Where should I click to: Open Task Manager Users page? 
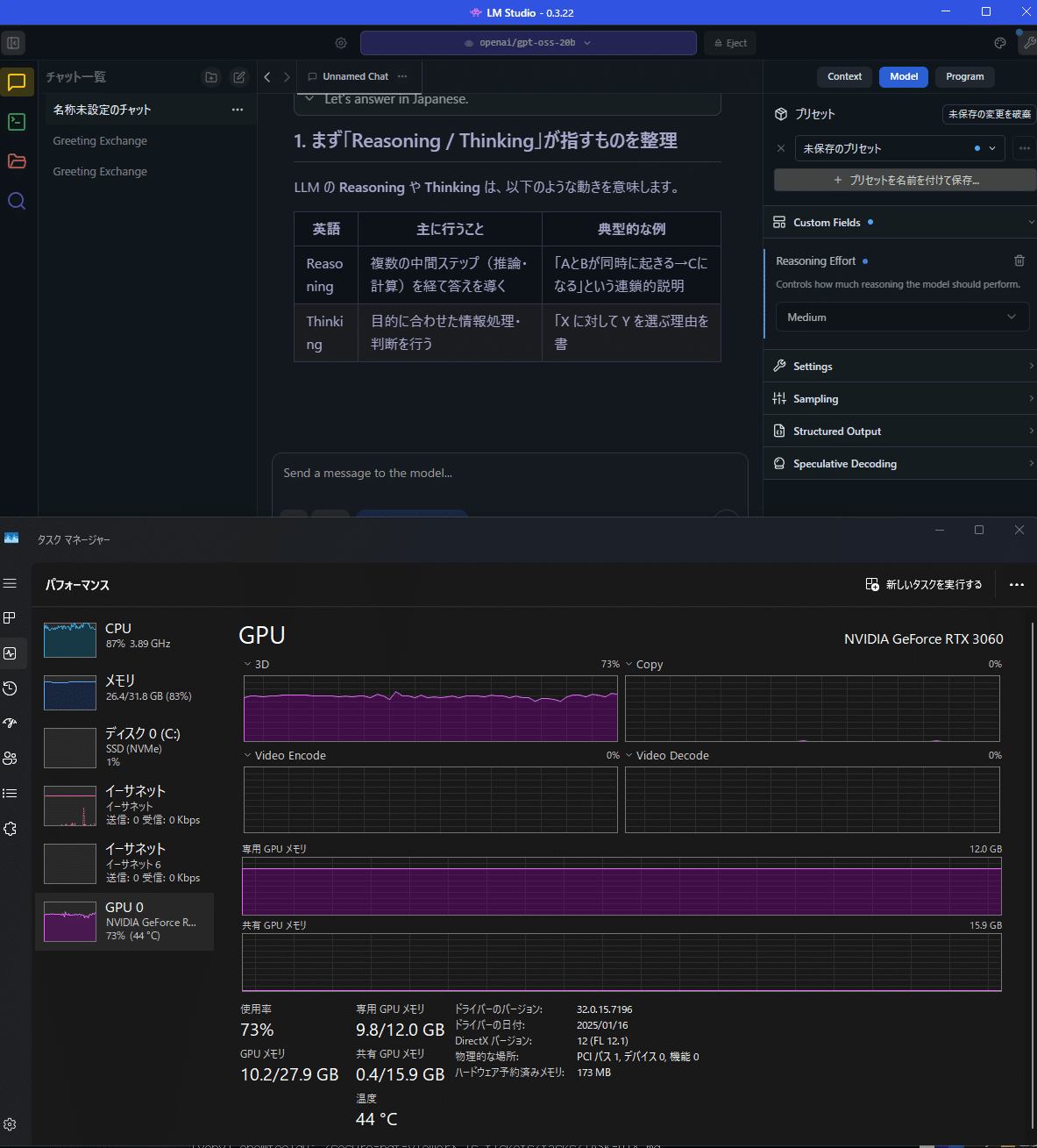(11, 759)
